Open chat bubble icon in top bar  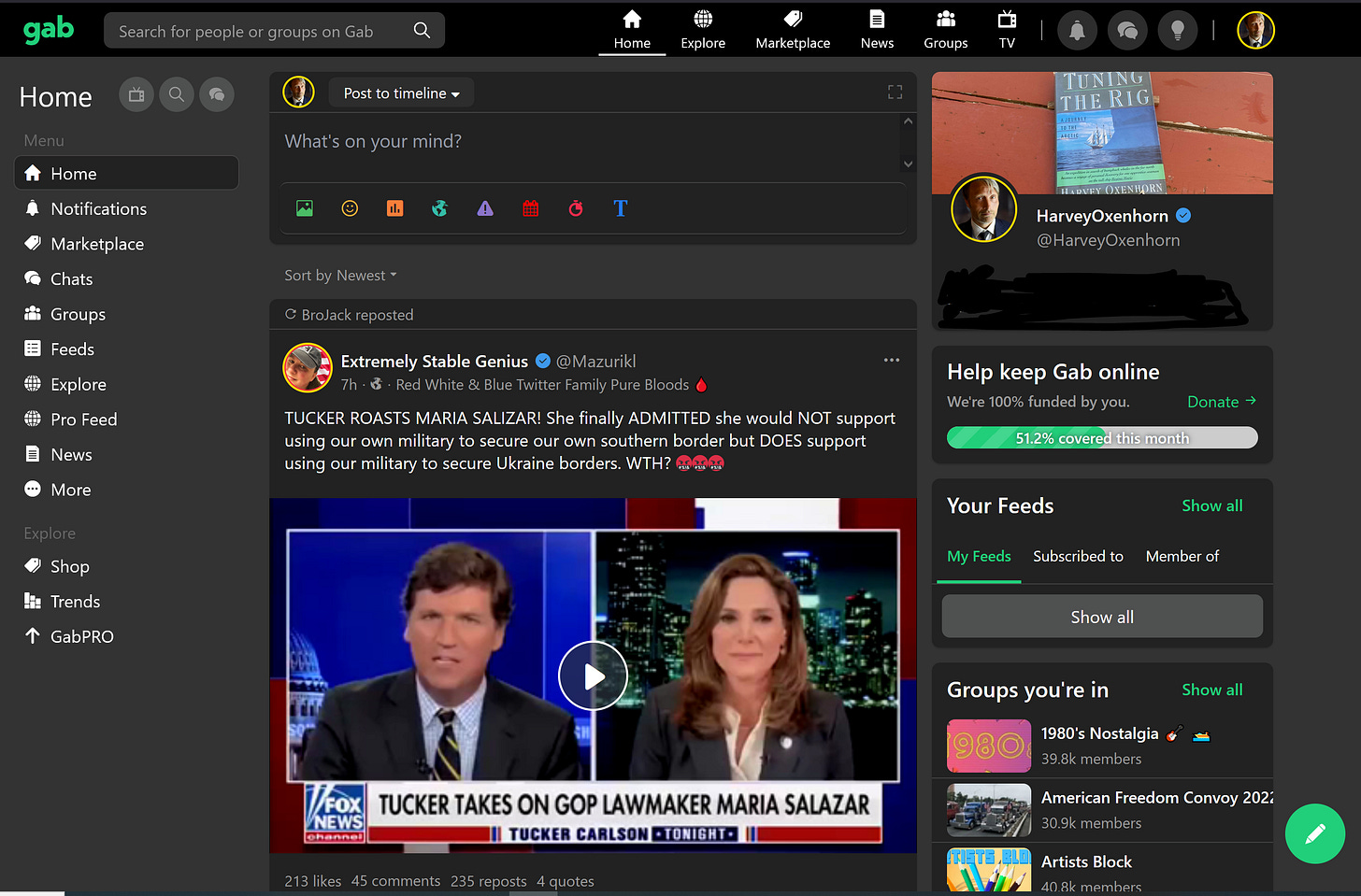click(1127, 31)
